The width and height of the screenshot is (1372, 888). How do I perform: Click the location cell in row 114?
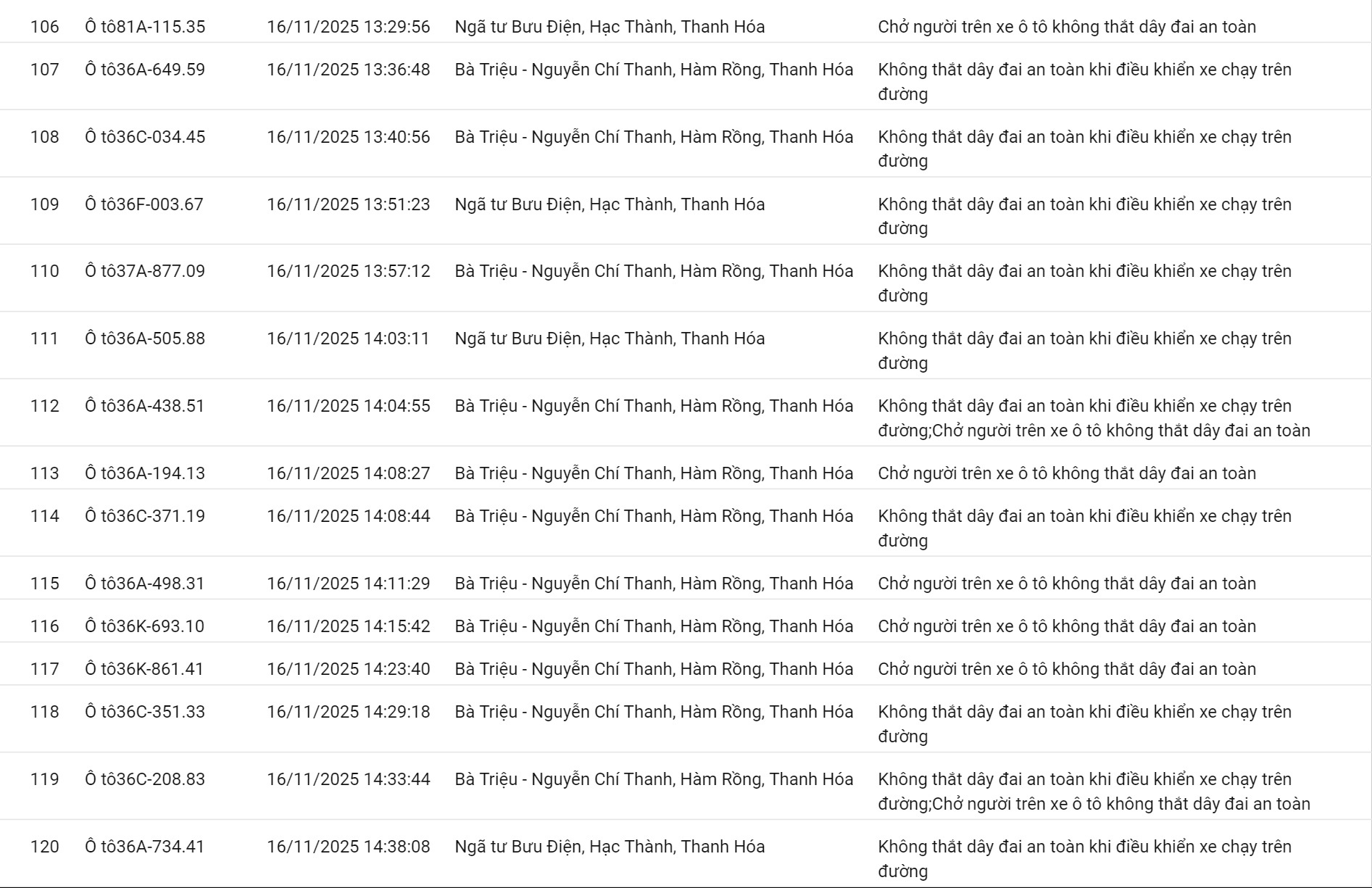[654, 516]
